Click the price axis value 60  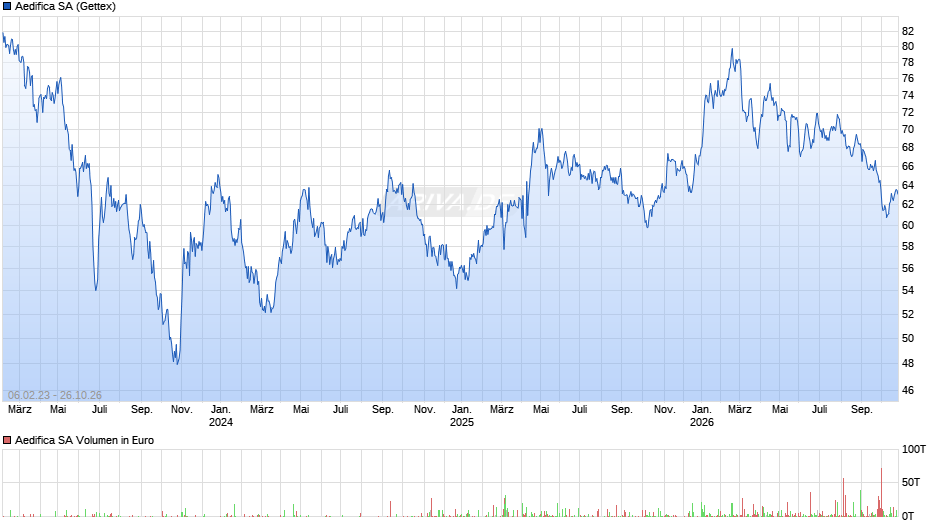(908, 226)
